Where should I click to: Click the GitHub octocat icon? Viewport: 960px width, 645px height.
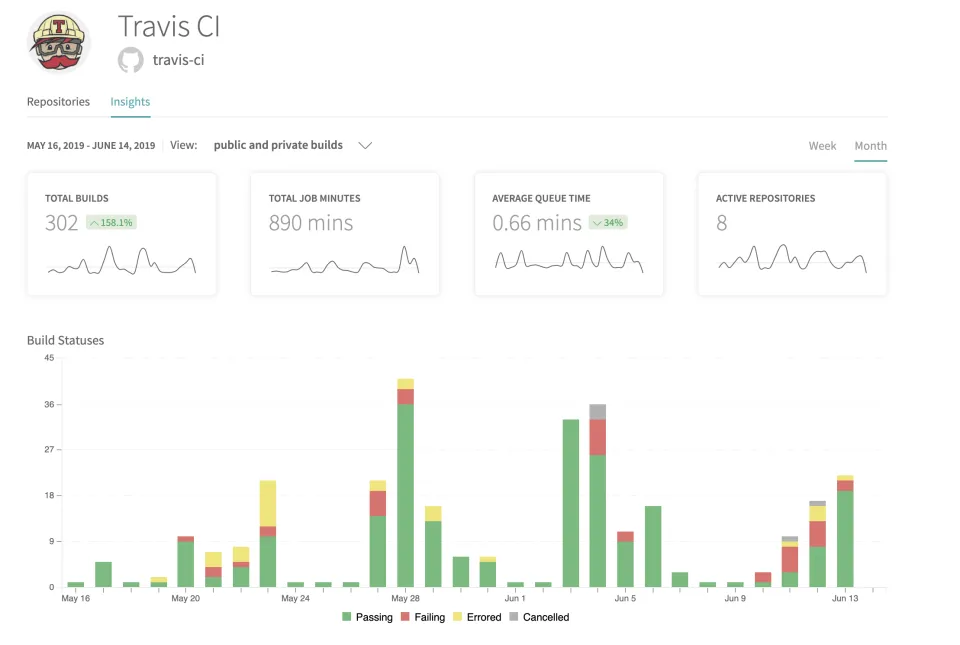130,60
